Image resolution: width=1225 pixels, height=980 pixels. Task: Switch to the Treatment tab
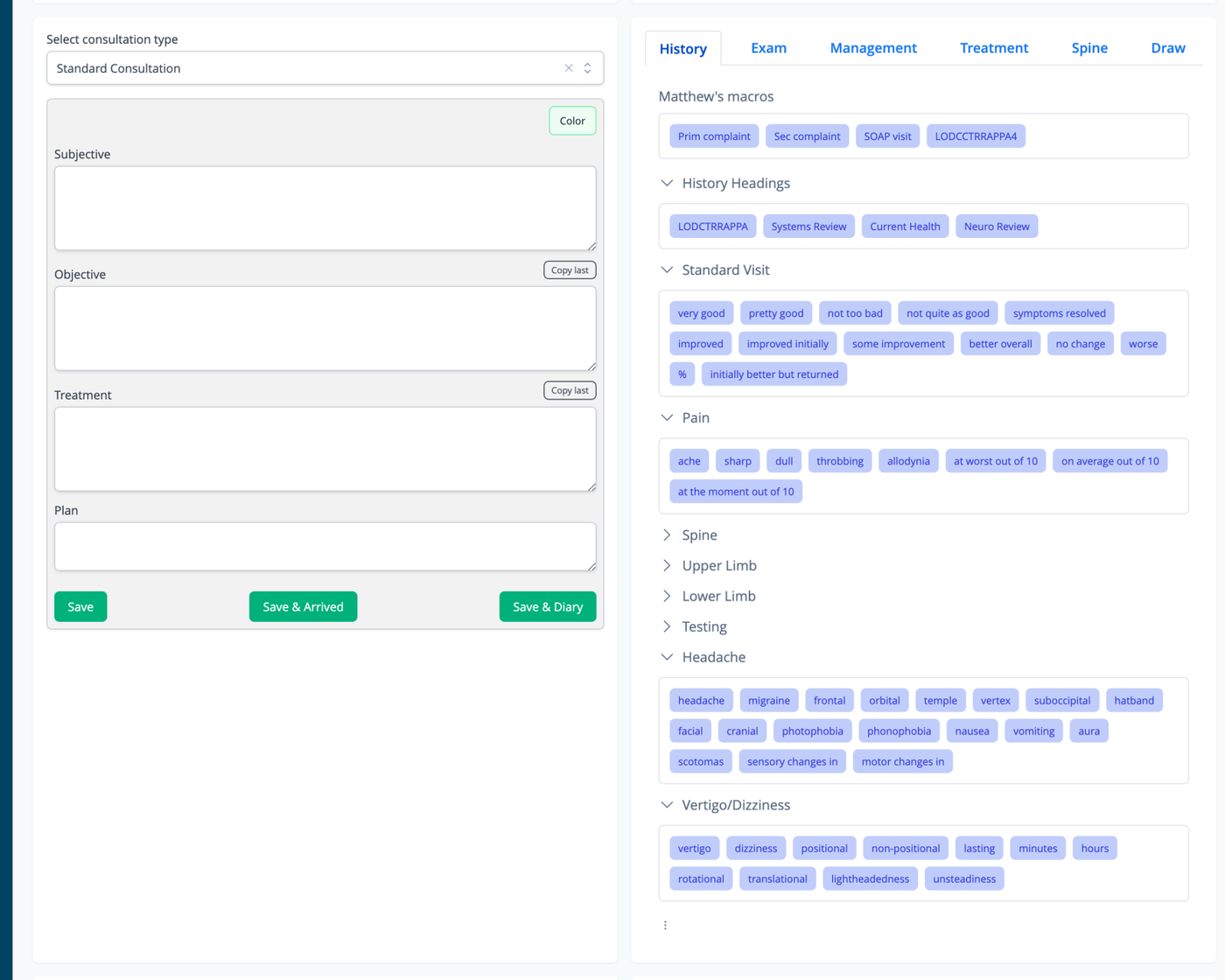(x=994, y=48)
